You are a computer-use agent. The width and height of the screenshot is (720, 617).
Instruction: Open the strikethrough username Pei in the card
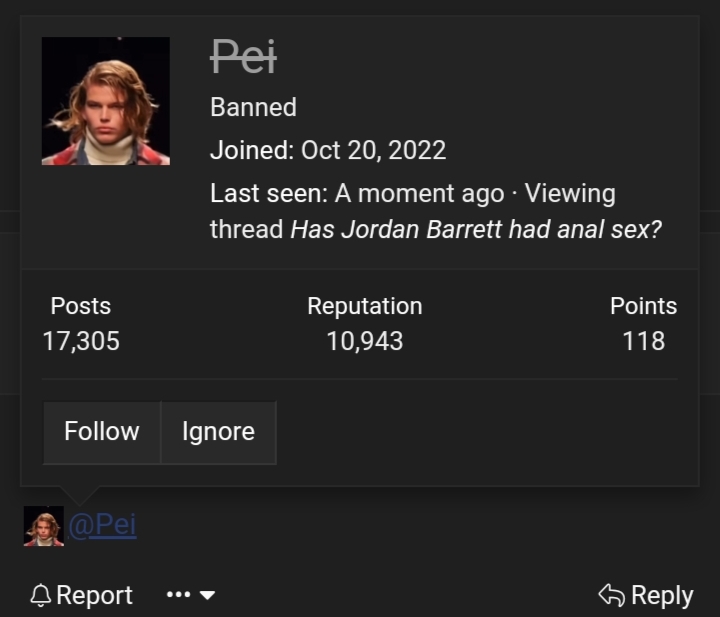[x=243, y=58]
